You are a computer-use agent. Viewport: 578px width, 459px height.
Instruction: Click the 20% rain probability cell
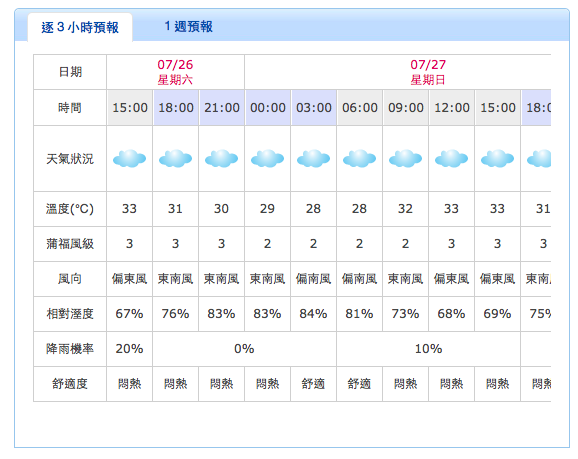[x=129, y=349]
